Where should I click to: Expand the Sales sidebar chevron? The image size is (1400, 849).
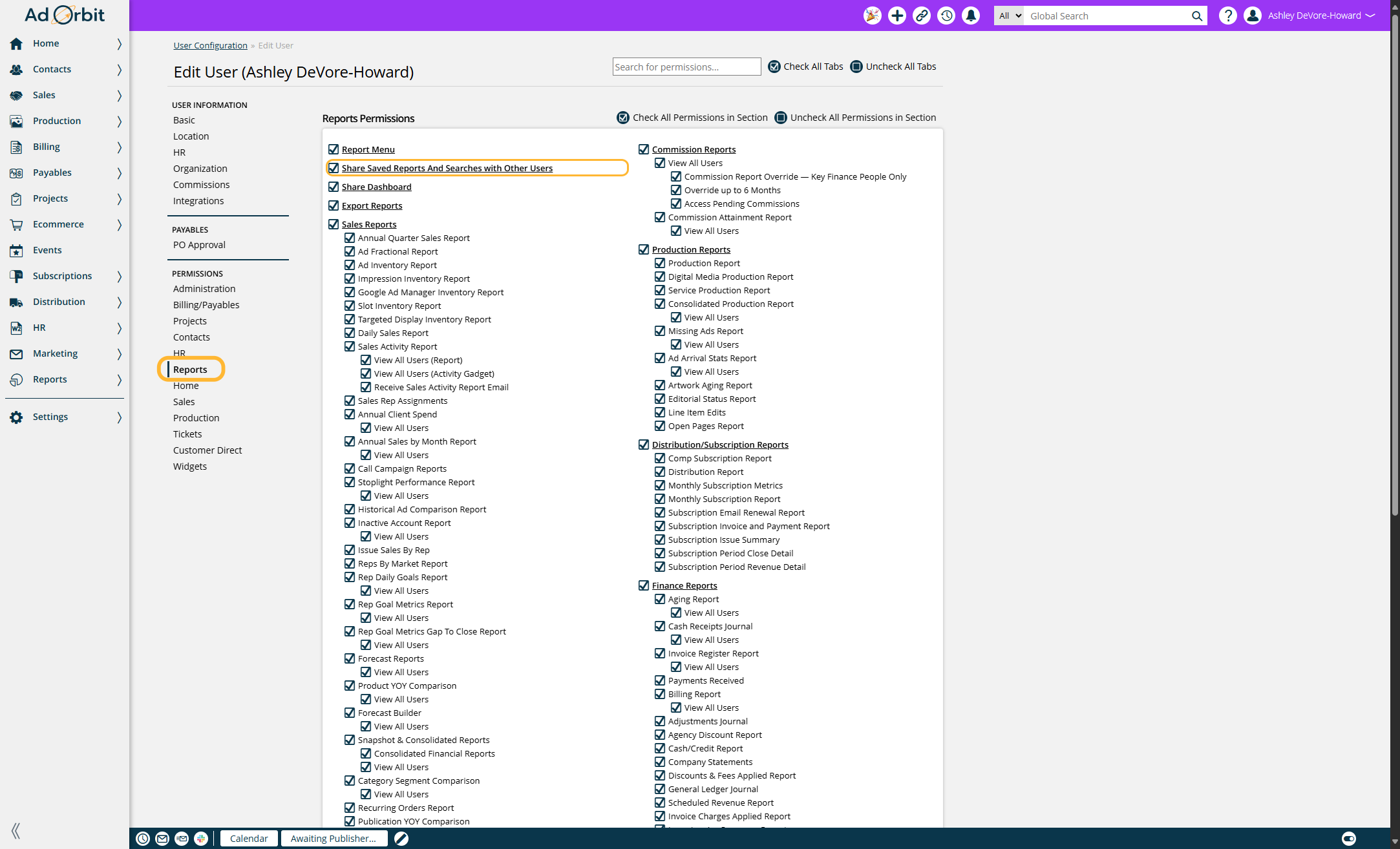click(x=120, y=95)
